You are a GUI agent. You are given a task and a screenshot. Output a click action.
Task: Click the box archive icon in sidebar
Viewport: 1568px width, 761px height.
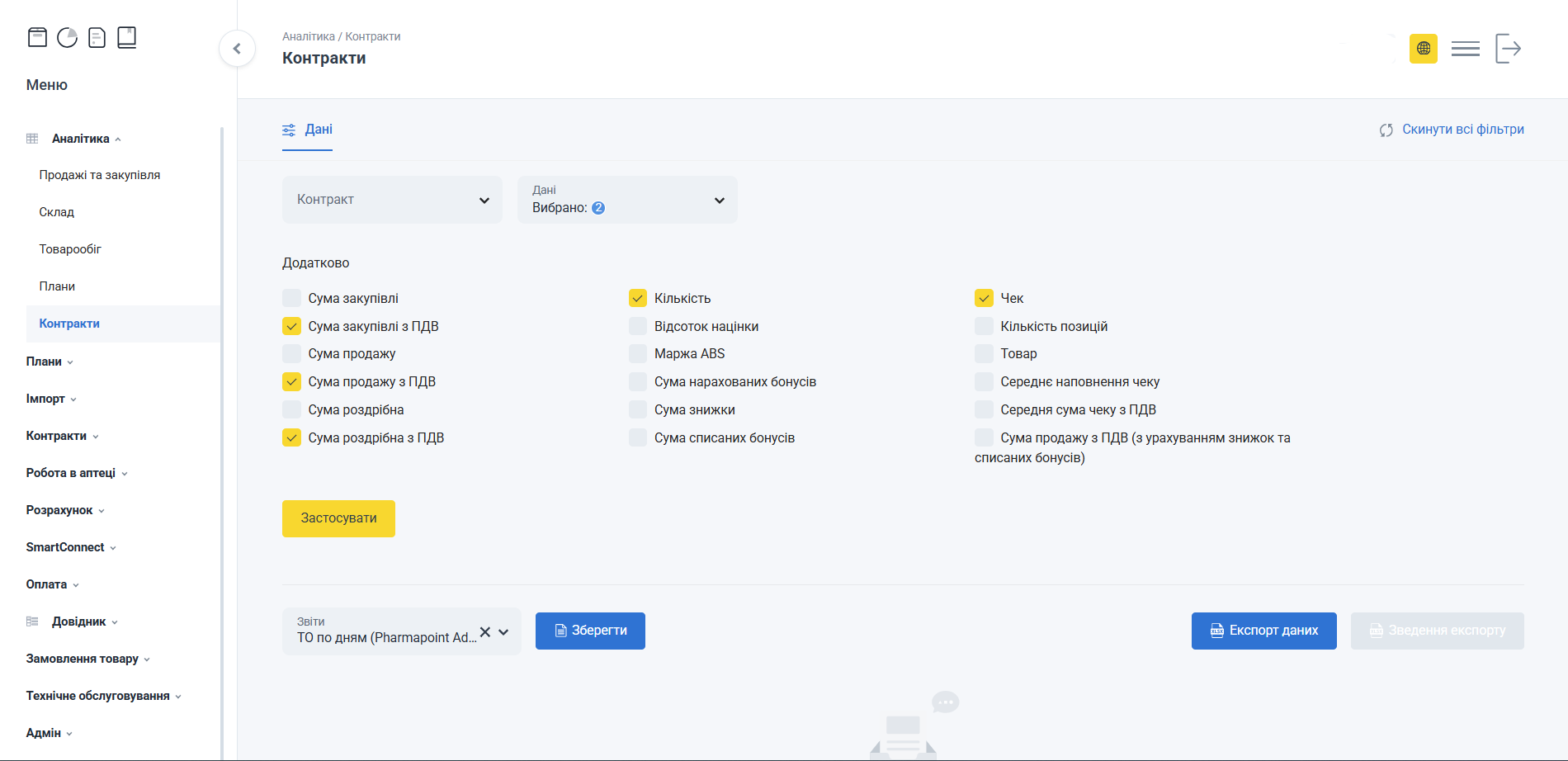37,37
